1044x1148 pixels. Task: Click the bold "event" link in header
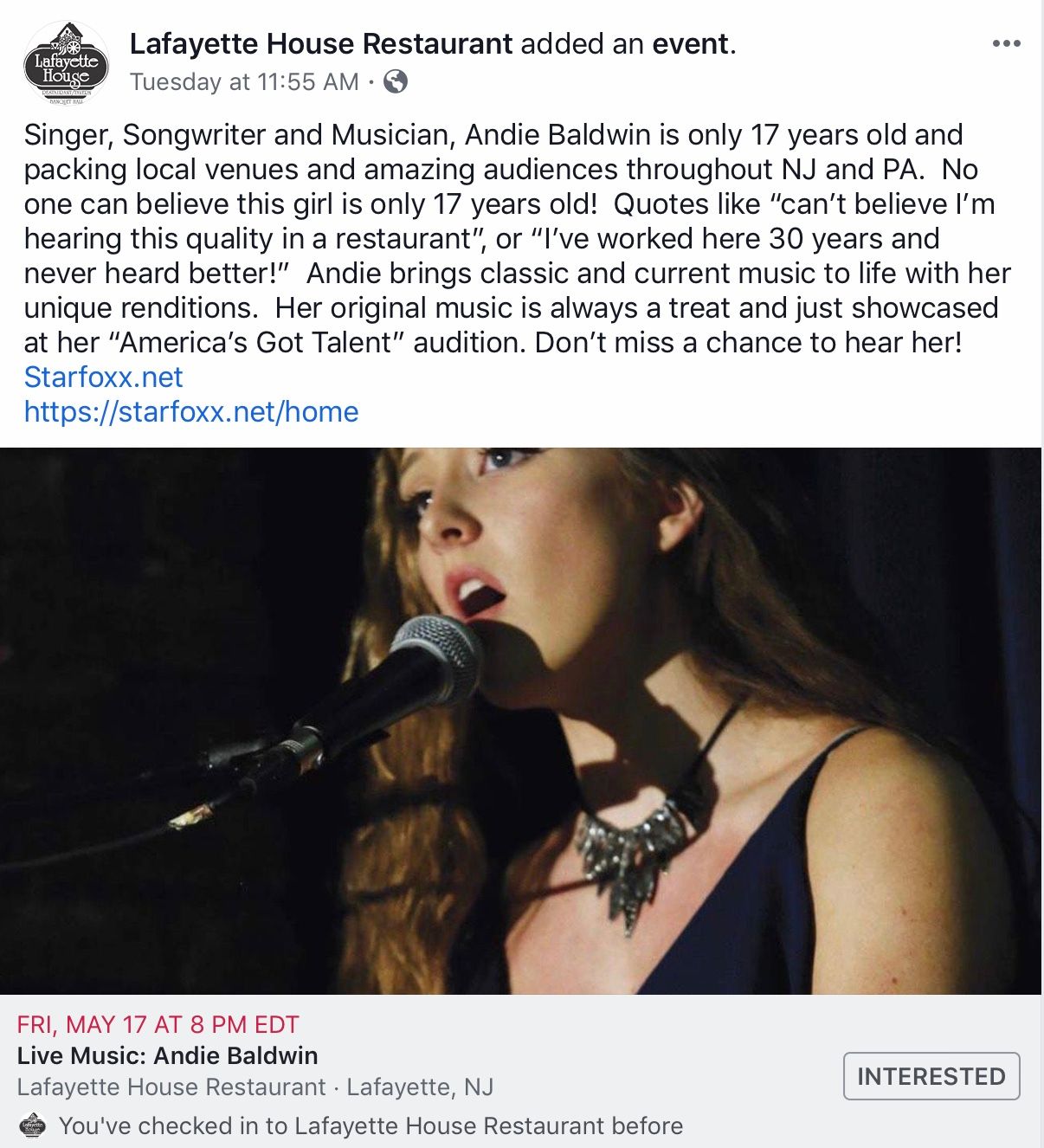coord(690,44)
